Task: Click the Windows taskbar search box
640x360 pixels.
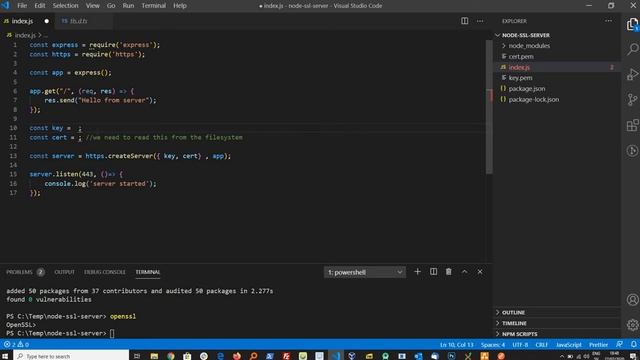Action: coord(71,356)
